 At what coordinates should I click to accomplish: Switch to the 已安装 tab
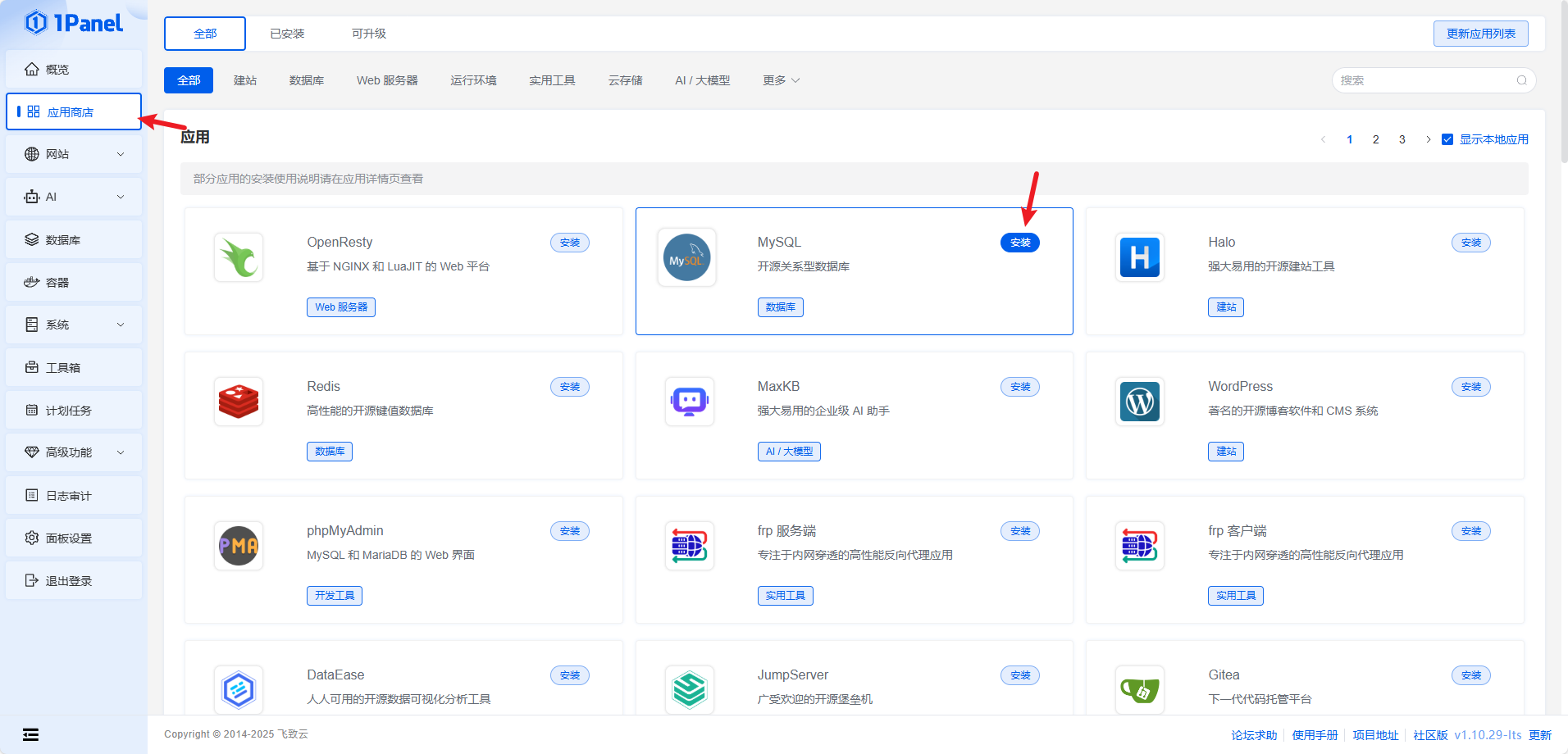point(287,34)
